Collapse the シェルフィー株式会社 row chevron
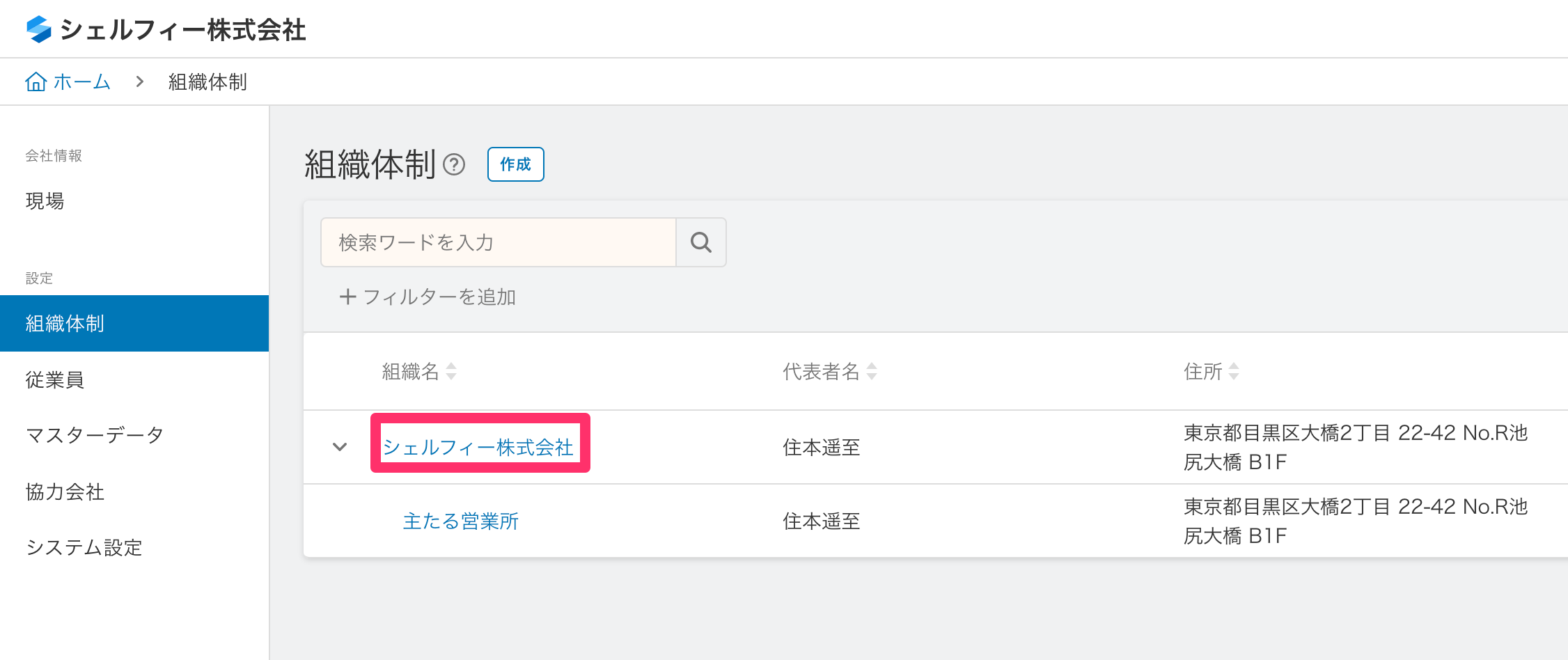The width and height of the screenshot is (1568, 660). click(340, 447)
